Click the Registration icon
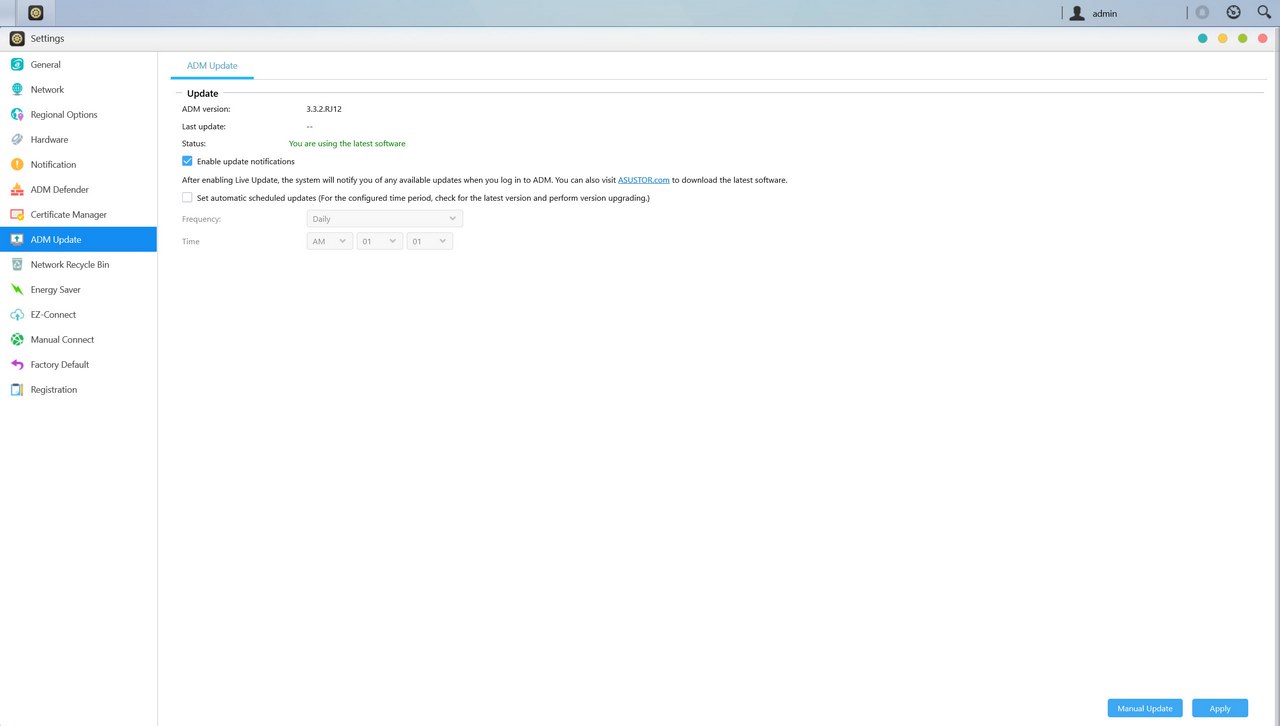1280x726 pixels. (x=17, y=389)
